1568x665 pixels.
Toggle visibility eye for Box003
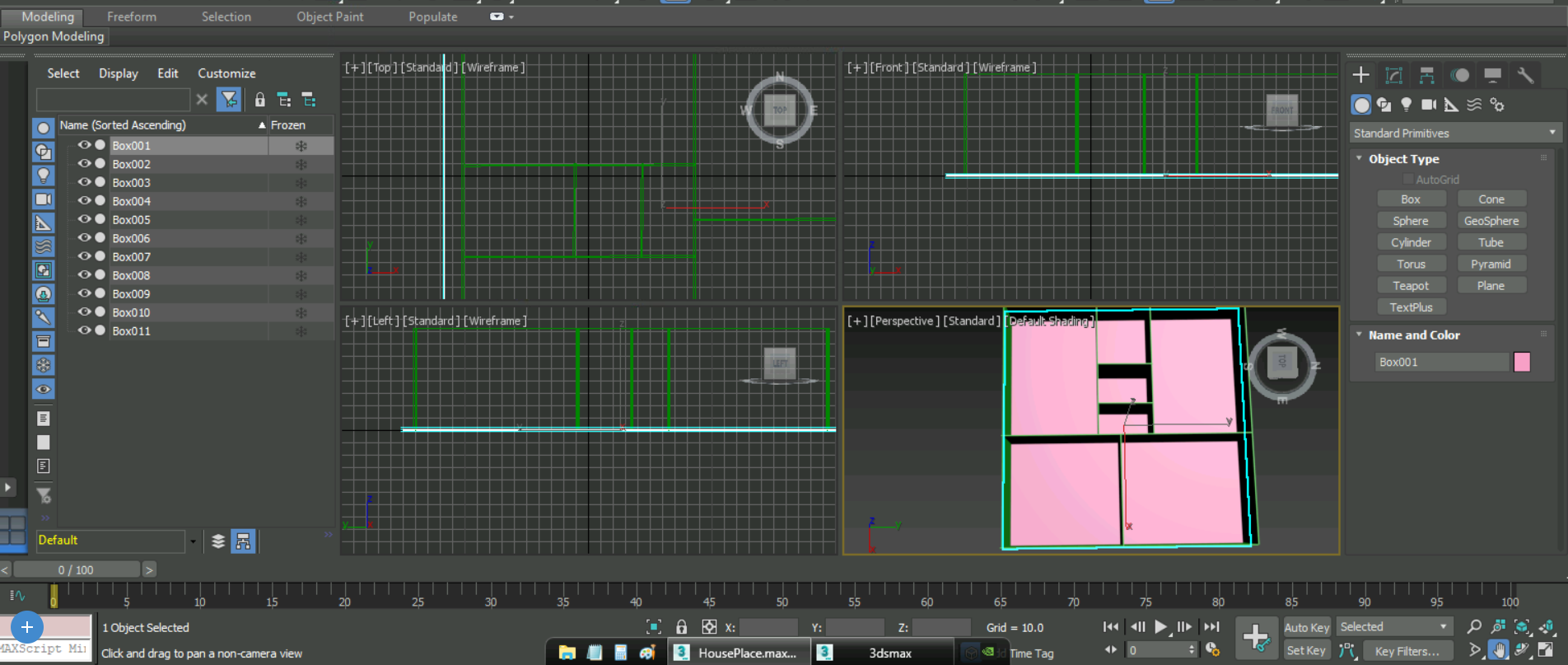pos(84,182)
